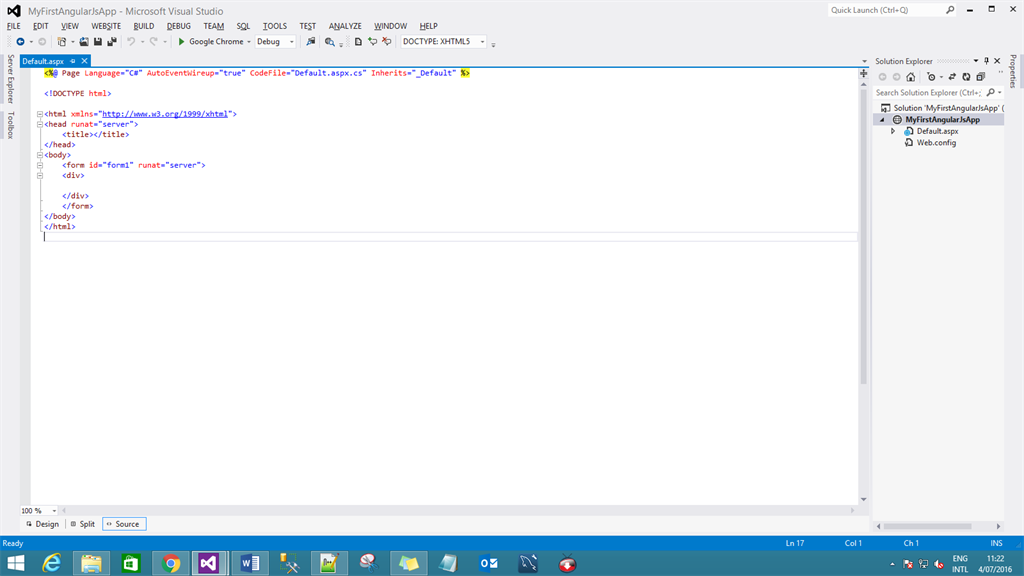Screen dimensions: 1024x576
Task: Toggle pin on Default.aspx tab
Action: pyautogui.click(x=72, y=61)
